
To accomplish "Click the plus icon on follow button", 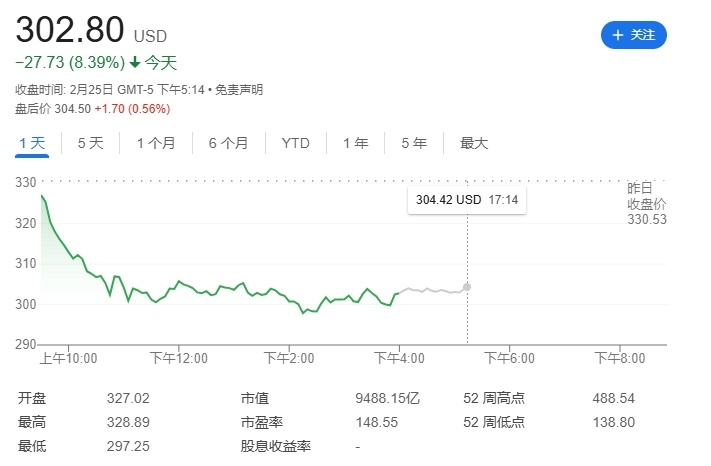I will click(x=617, y=35).
